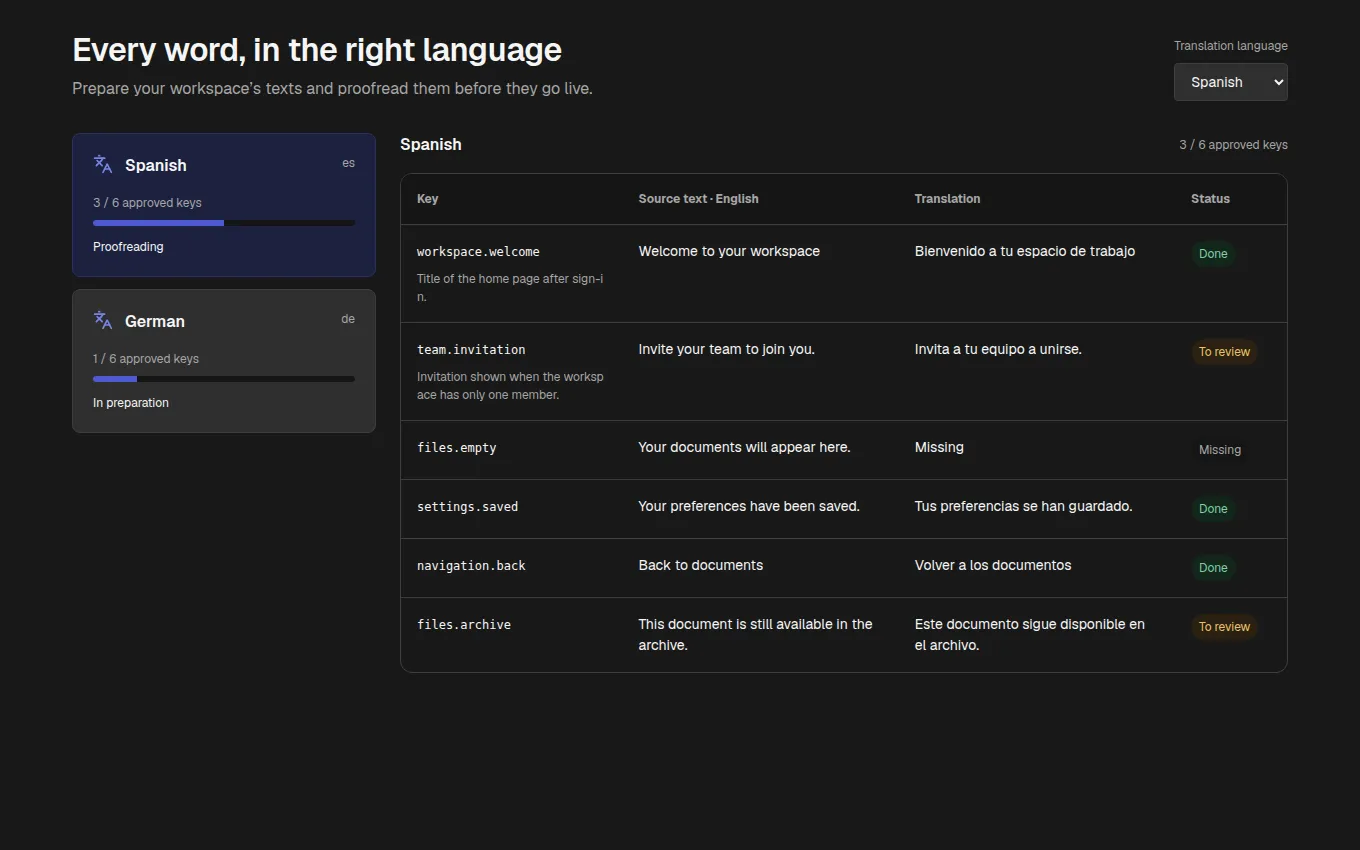Screen dimensions: 1360x850
Task: Click the 'Every word, in the right language' heading
Action: point(317,50)
